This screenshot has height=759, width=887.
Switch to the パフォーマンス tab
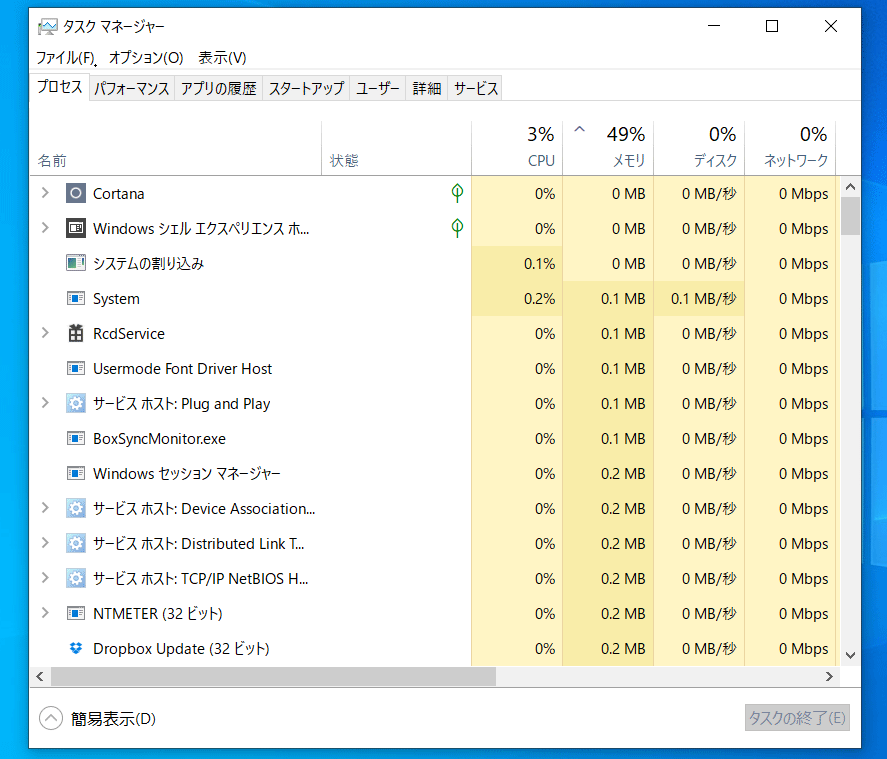point(132,89)
